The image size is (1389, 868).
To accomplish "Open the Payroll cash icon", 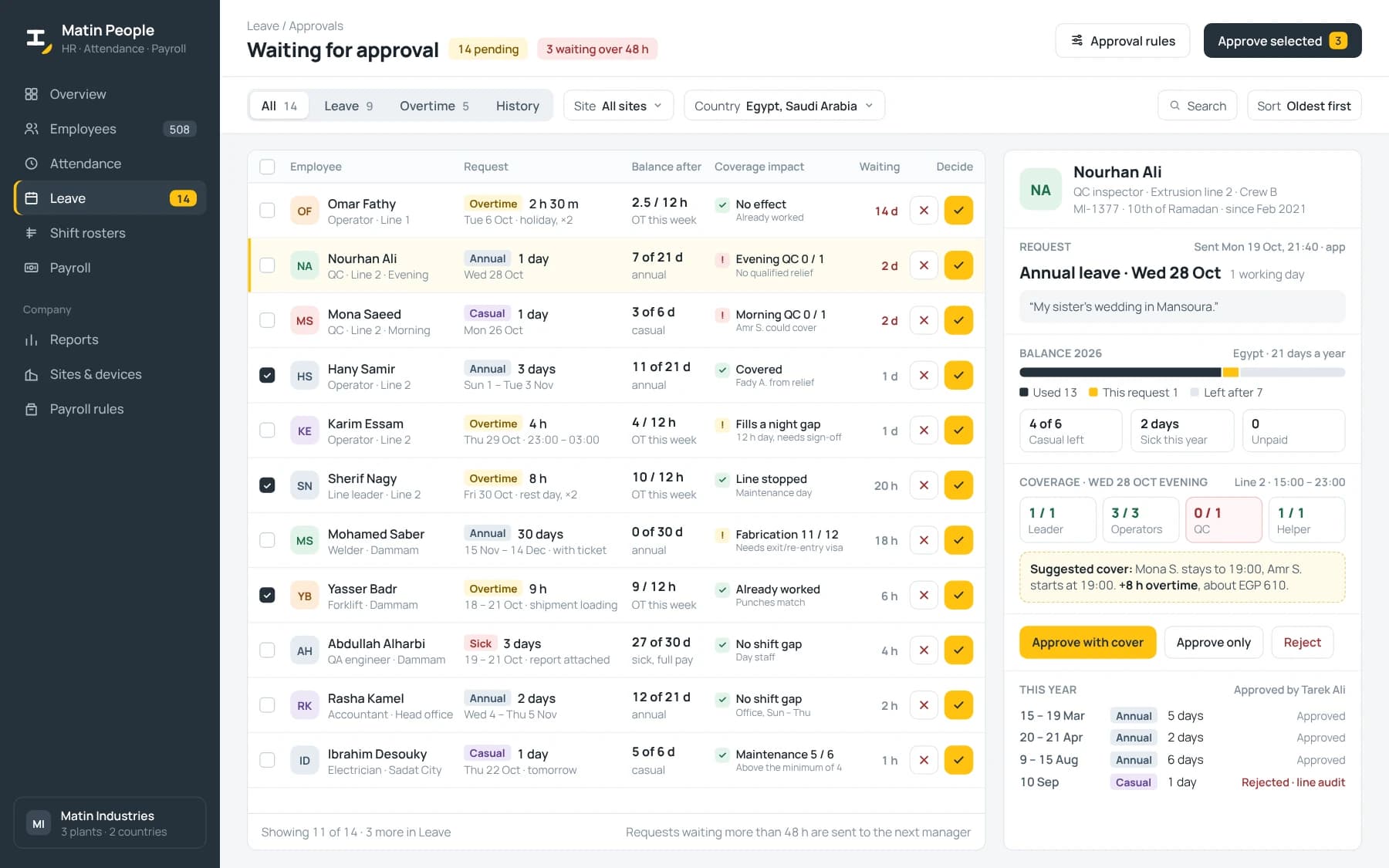I will 32,268.
